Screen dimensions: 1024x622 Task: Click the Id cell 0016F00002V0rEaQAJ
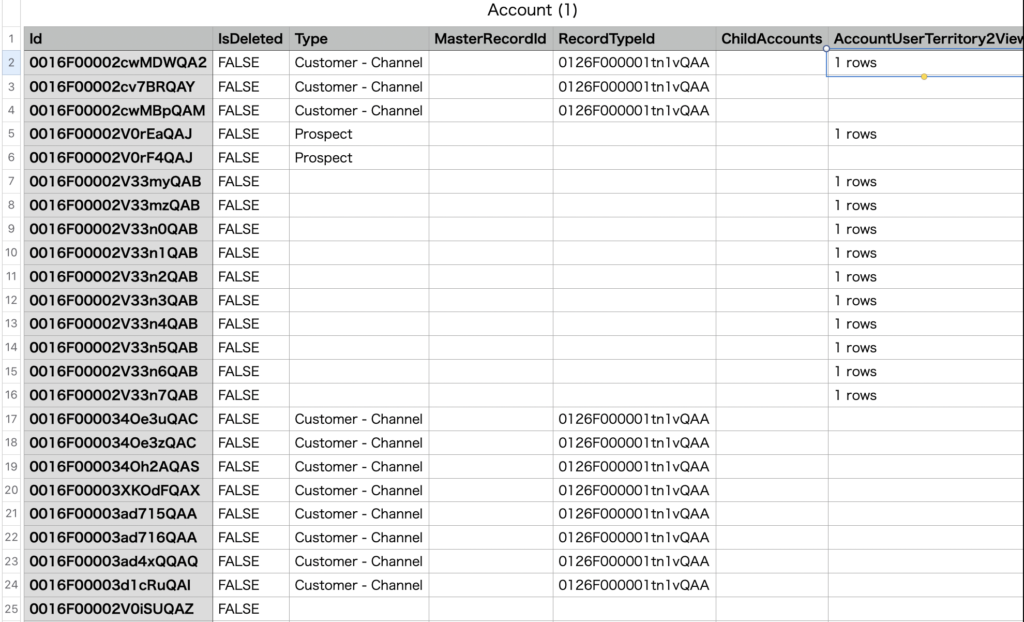(118, 134)
